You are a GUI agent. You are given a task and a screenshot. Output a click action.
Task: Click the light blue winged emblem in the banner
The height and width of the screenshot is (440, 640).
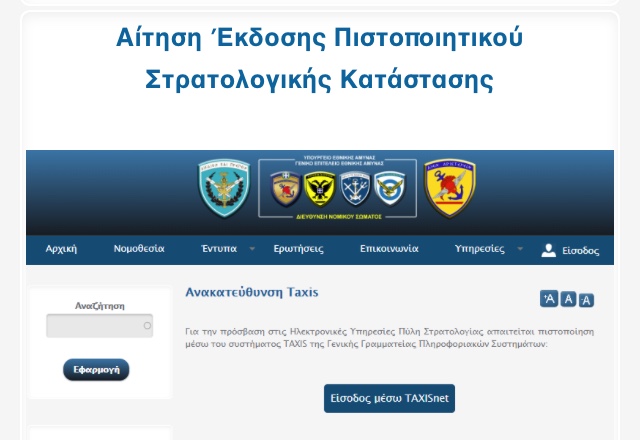(387, 187)
